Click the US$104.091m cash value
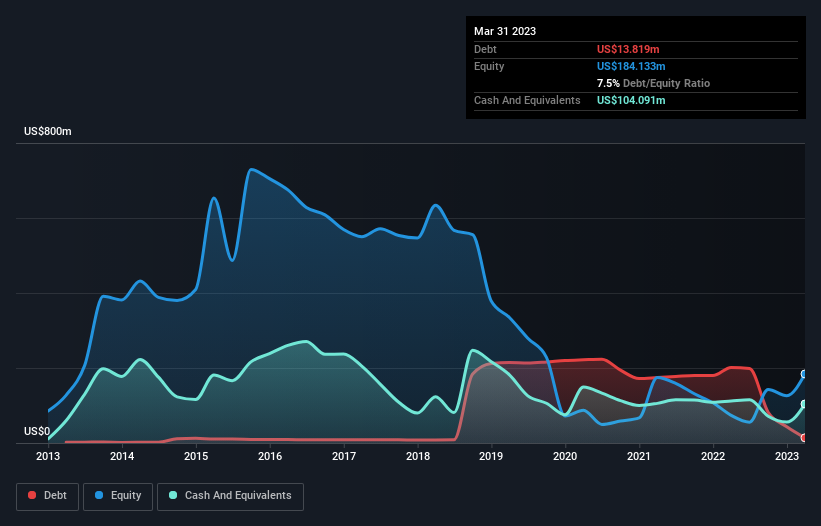This screenshot has width=821, height=526. [631, 100]
